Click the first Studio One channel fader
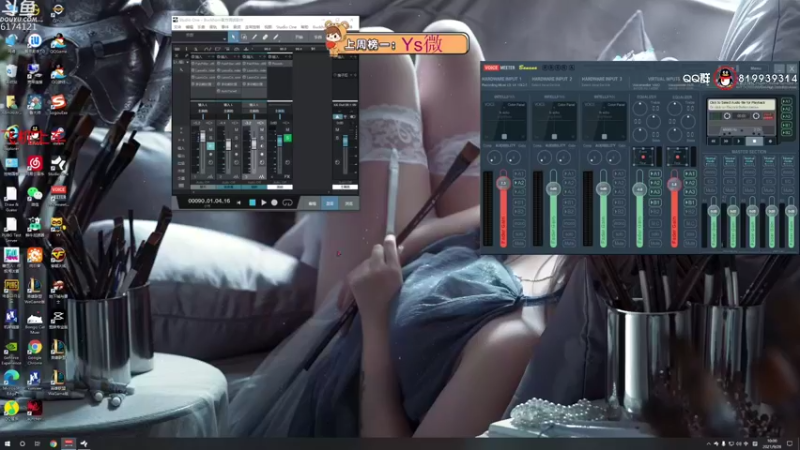The image size is (800, 450). [203, 136]
